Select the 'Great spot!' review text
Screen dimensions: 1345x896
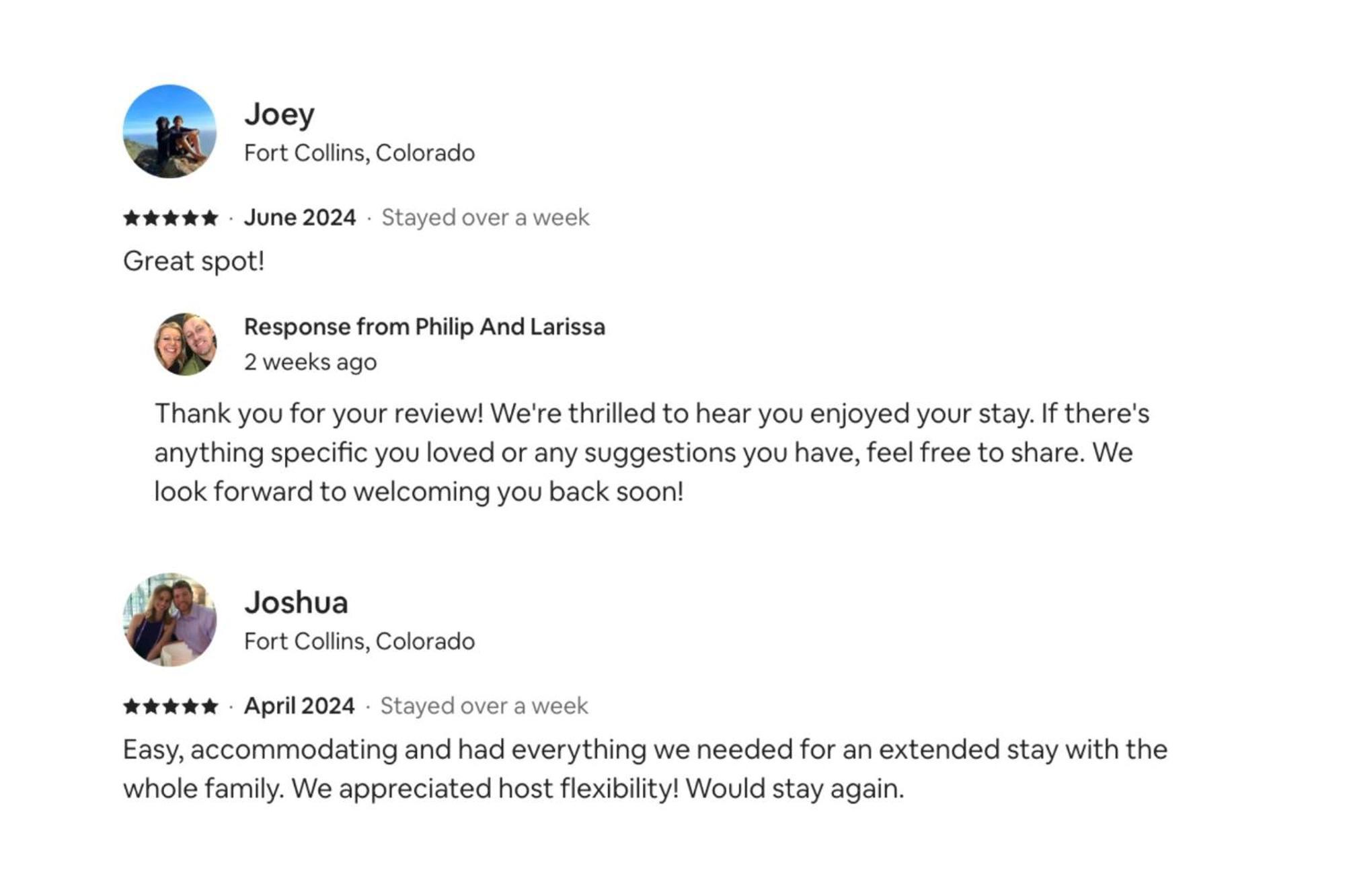[194, 261]
